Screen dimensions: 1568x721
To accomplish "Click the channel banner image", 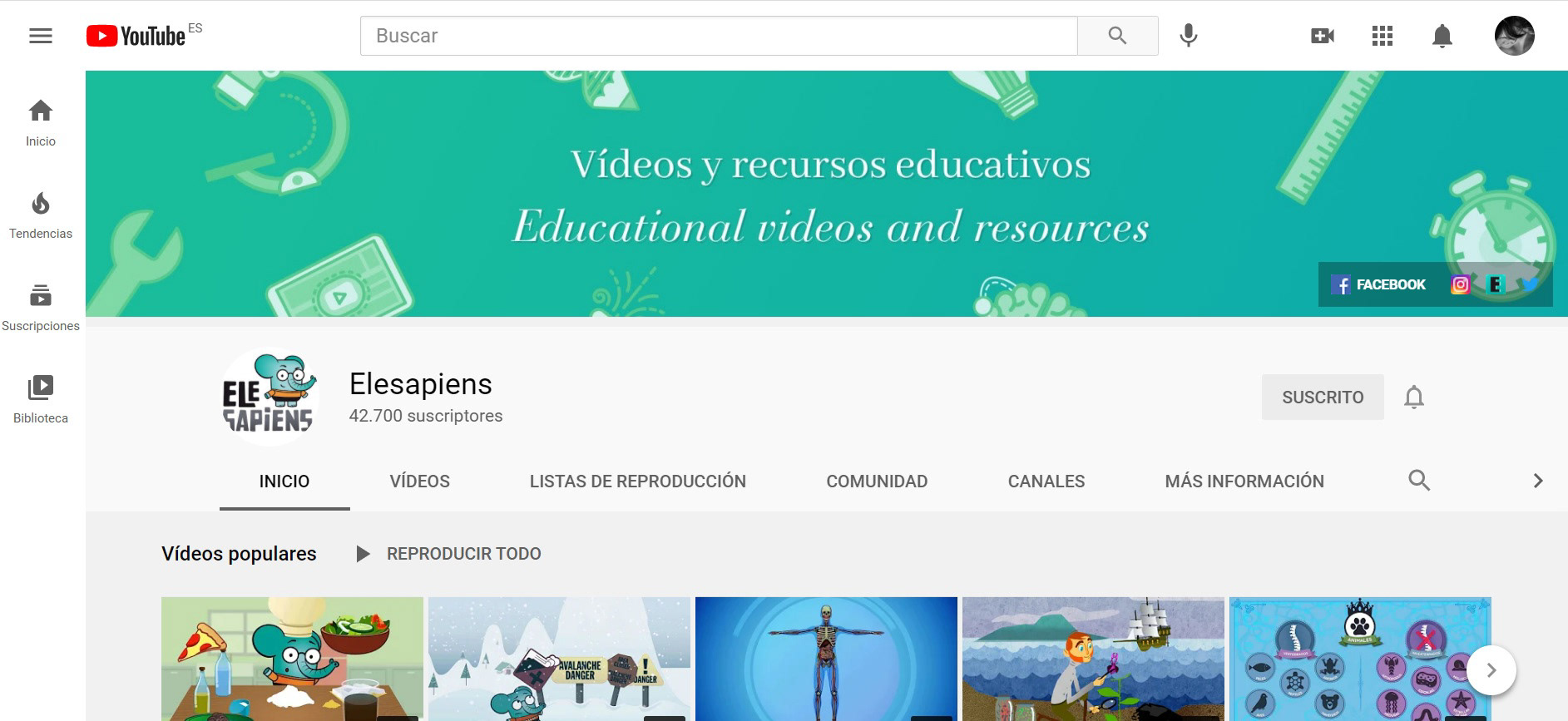I will [827, 194].
